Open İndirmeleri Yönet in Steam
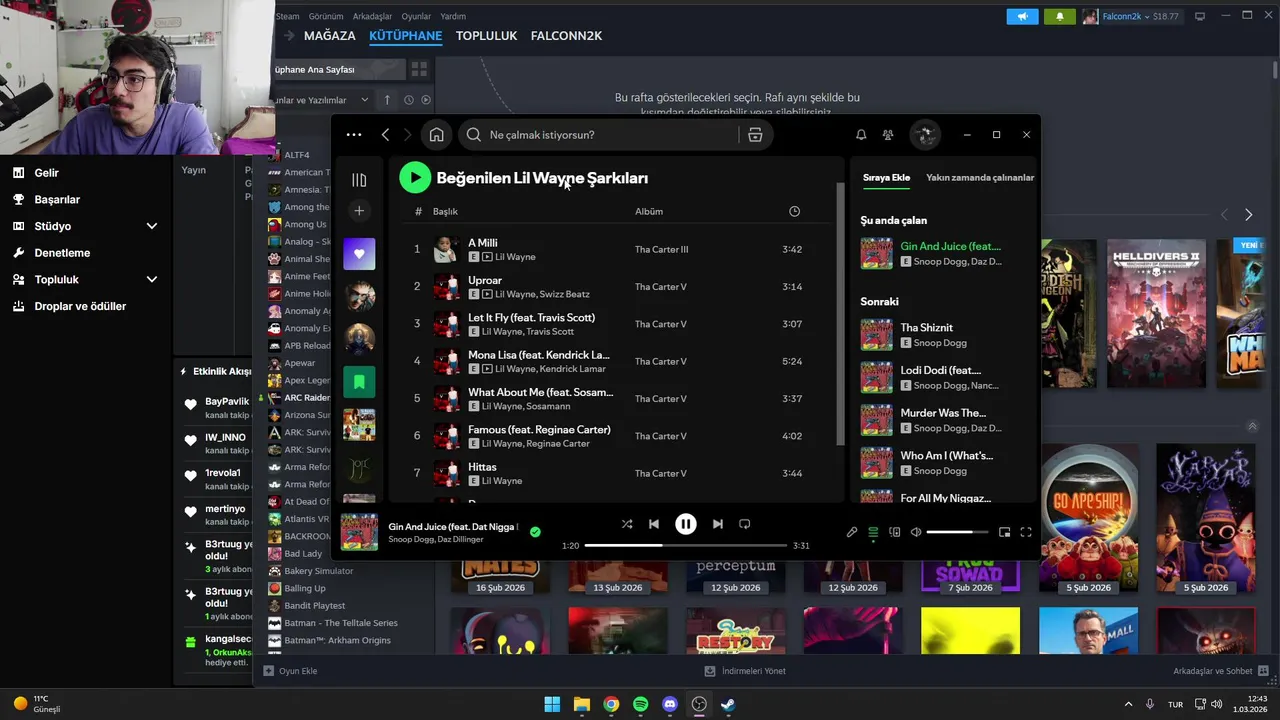Screen dimensions: 1280x720 click(745, 671)
